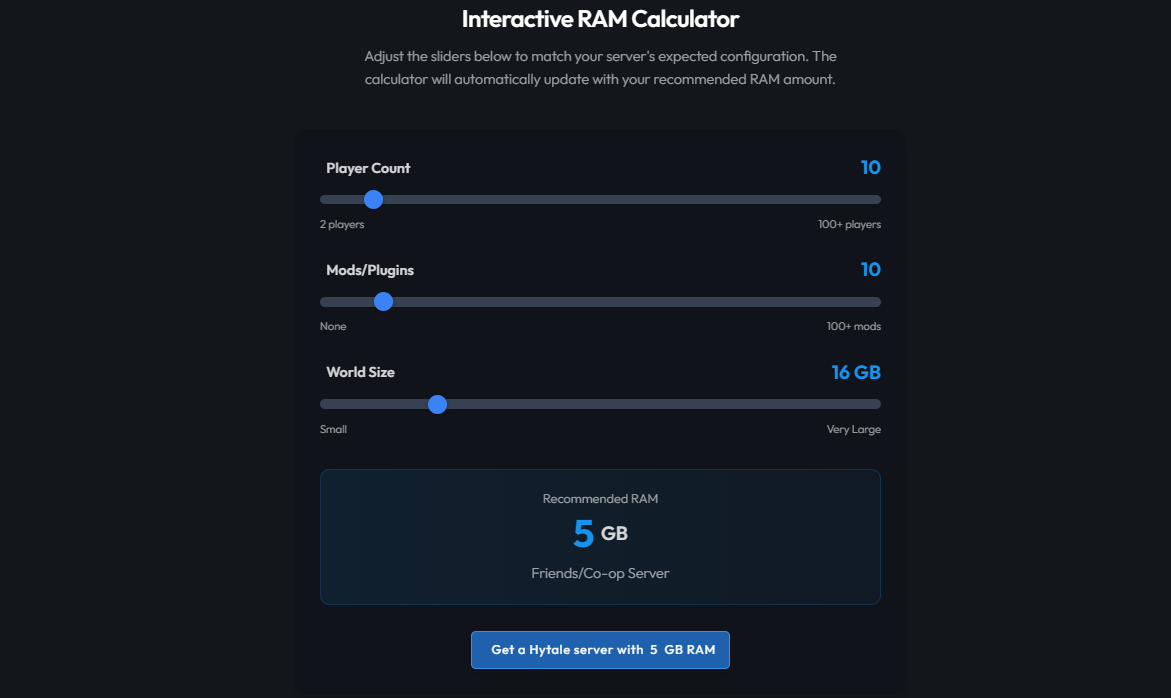Image resolution: width=1171 pixels, height=698 pixels.
Task: Click the 'Very Large' world size label
Action: tap(853, 429)
